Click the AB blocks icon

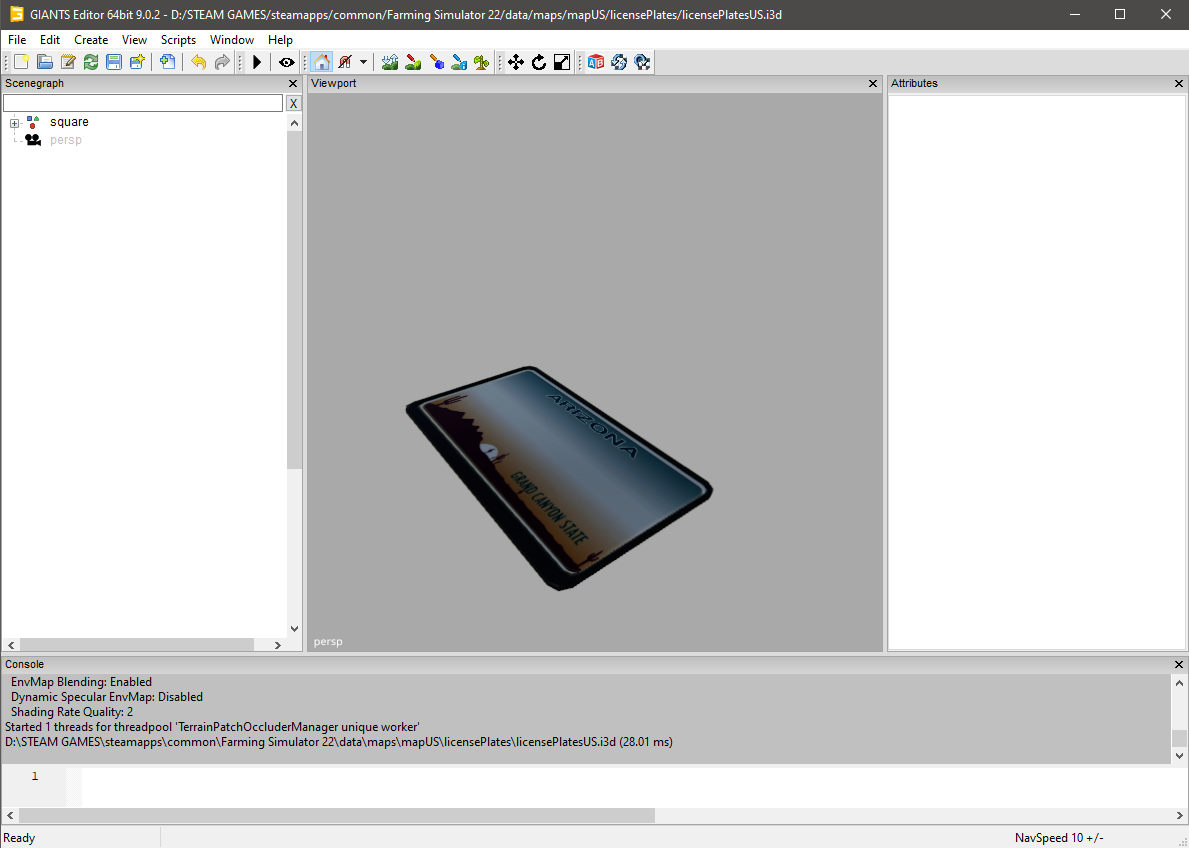tap(596, 62)
